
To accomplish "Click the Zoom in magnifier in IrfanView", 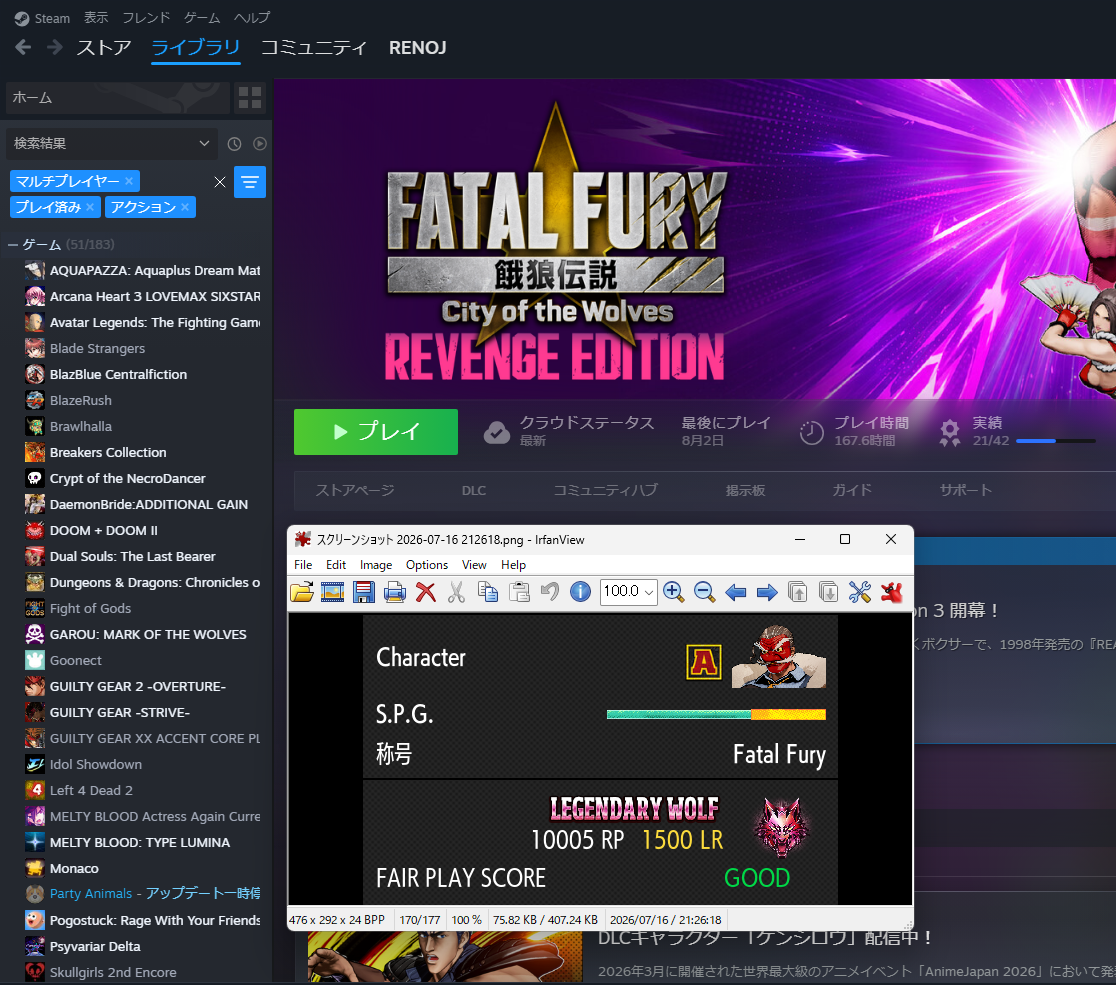I will pyautogui.click(x=673, y=591).
